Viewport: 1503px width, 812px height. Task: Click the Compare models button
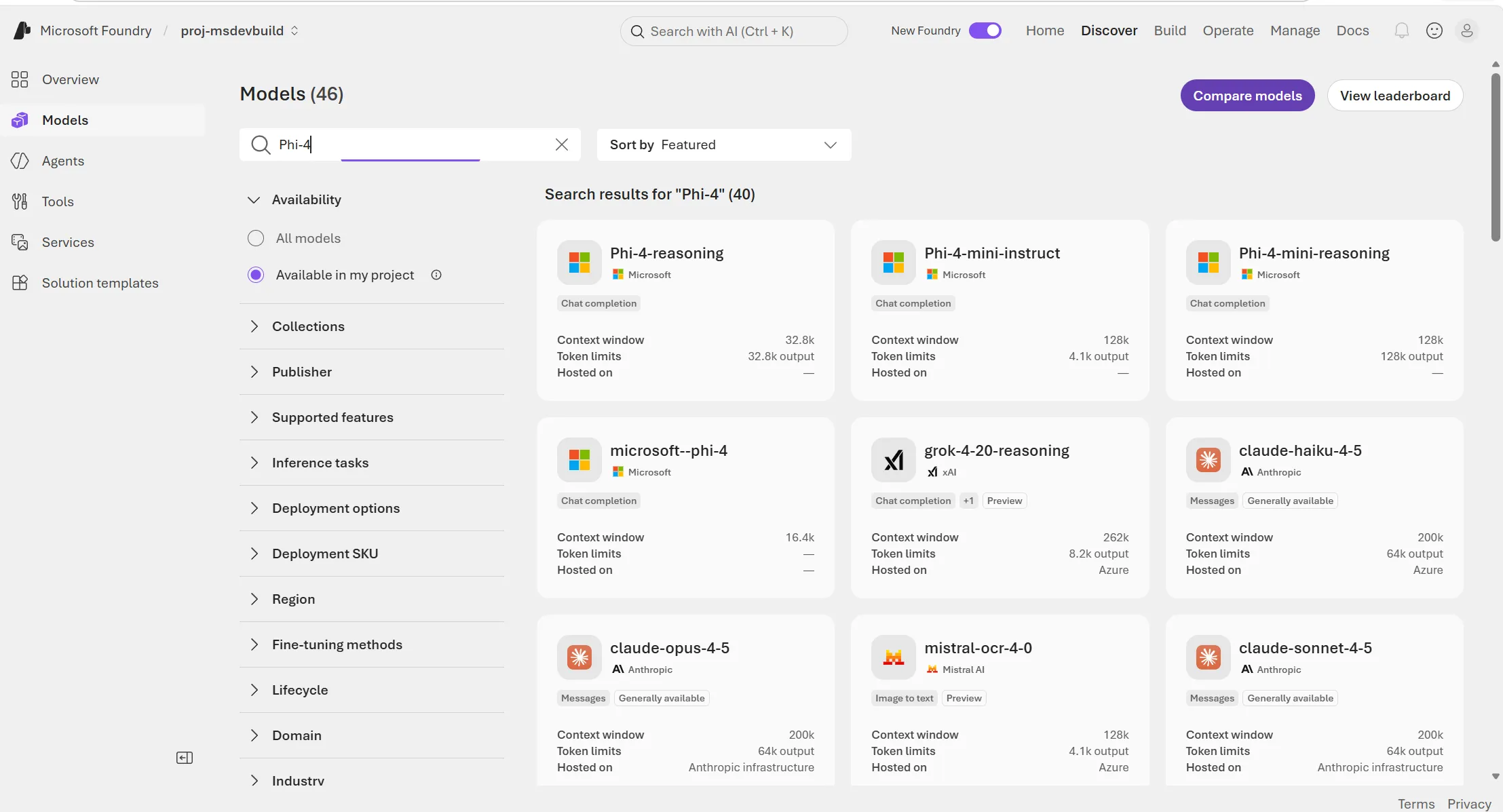click(x=1247, y=96)
